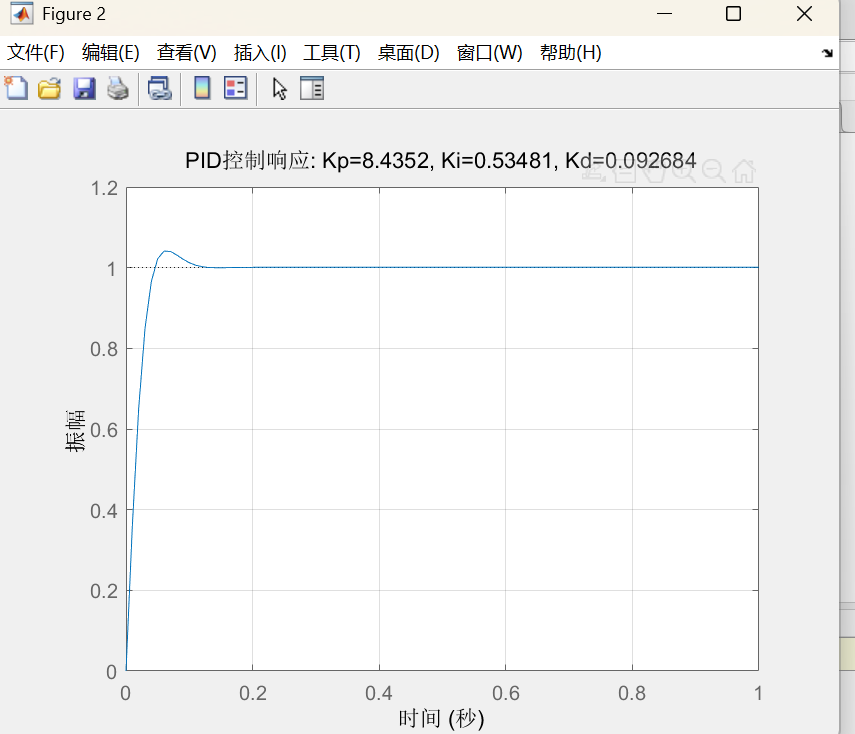This screenshot has height=734, width=855.
Task: Dock the figure using the corner arrow
Action: [x=827, y=53]
